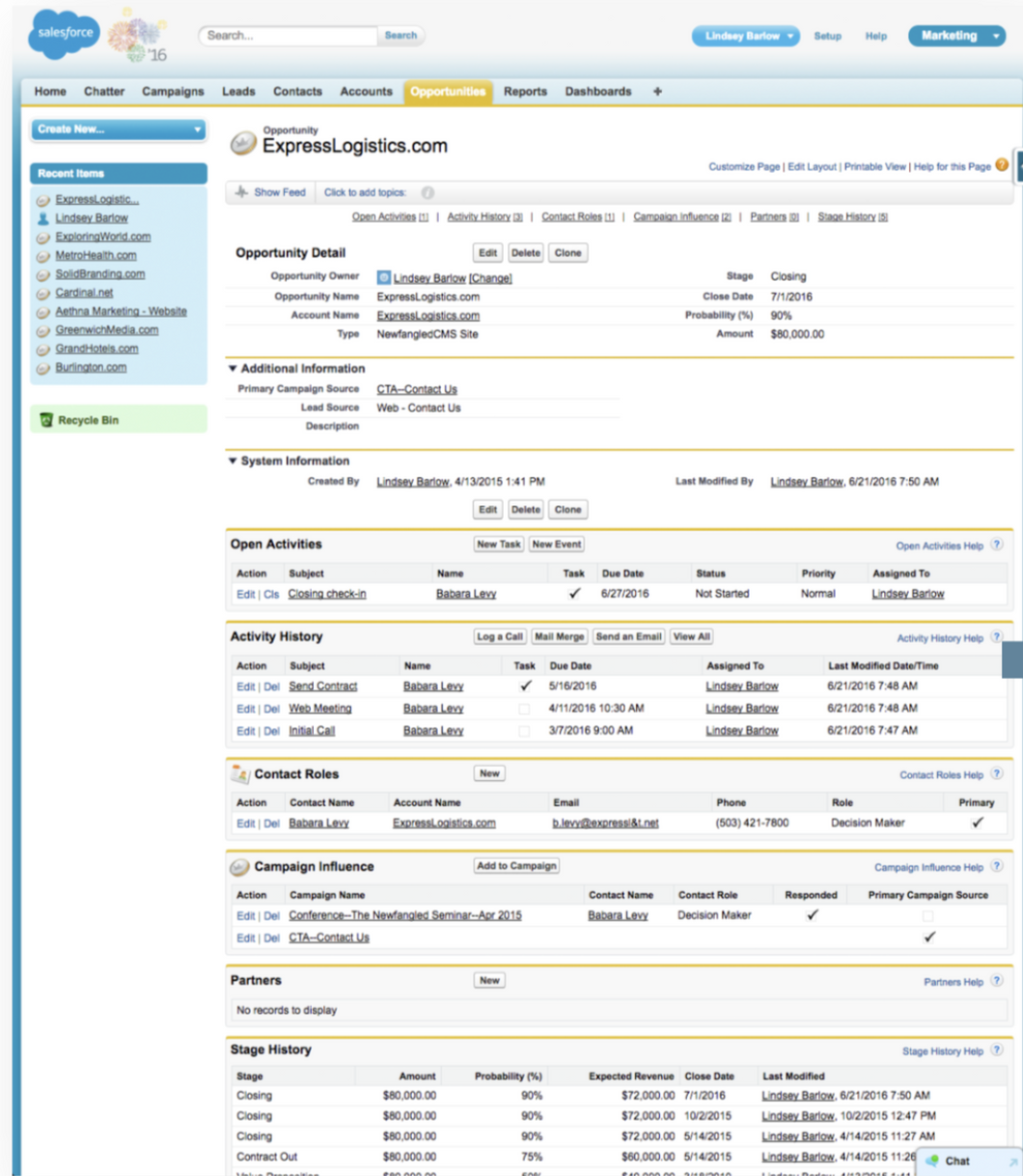Open the Home tab
The height and width of the screenshot is (1176, 1023).
tap(50, 92)
